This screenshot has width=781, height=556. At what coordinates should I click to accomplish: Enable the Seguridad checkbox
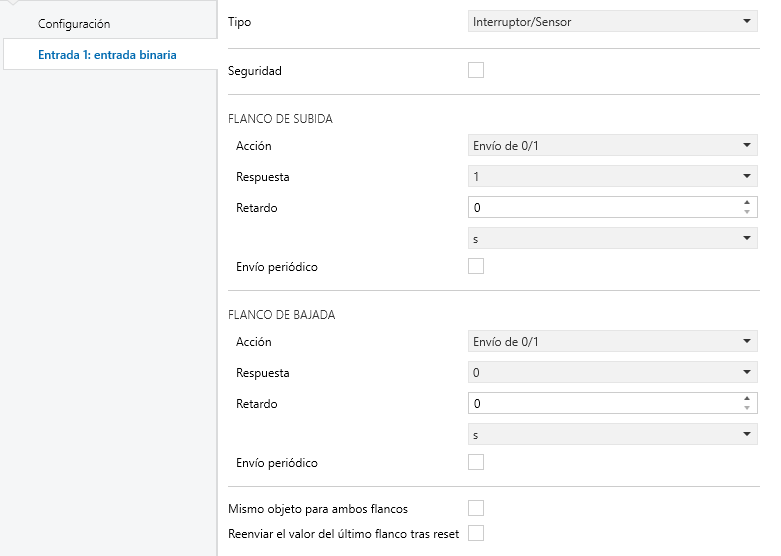coord(476,70)
